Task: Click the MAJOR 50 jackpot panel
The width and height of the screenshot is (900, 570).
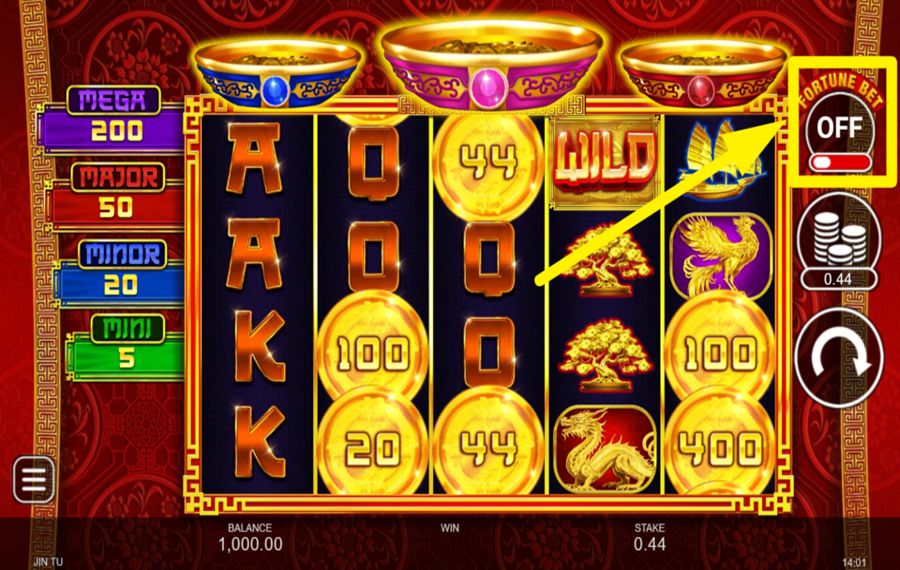Action: click(x=118, y=197)
